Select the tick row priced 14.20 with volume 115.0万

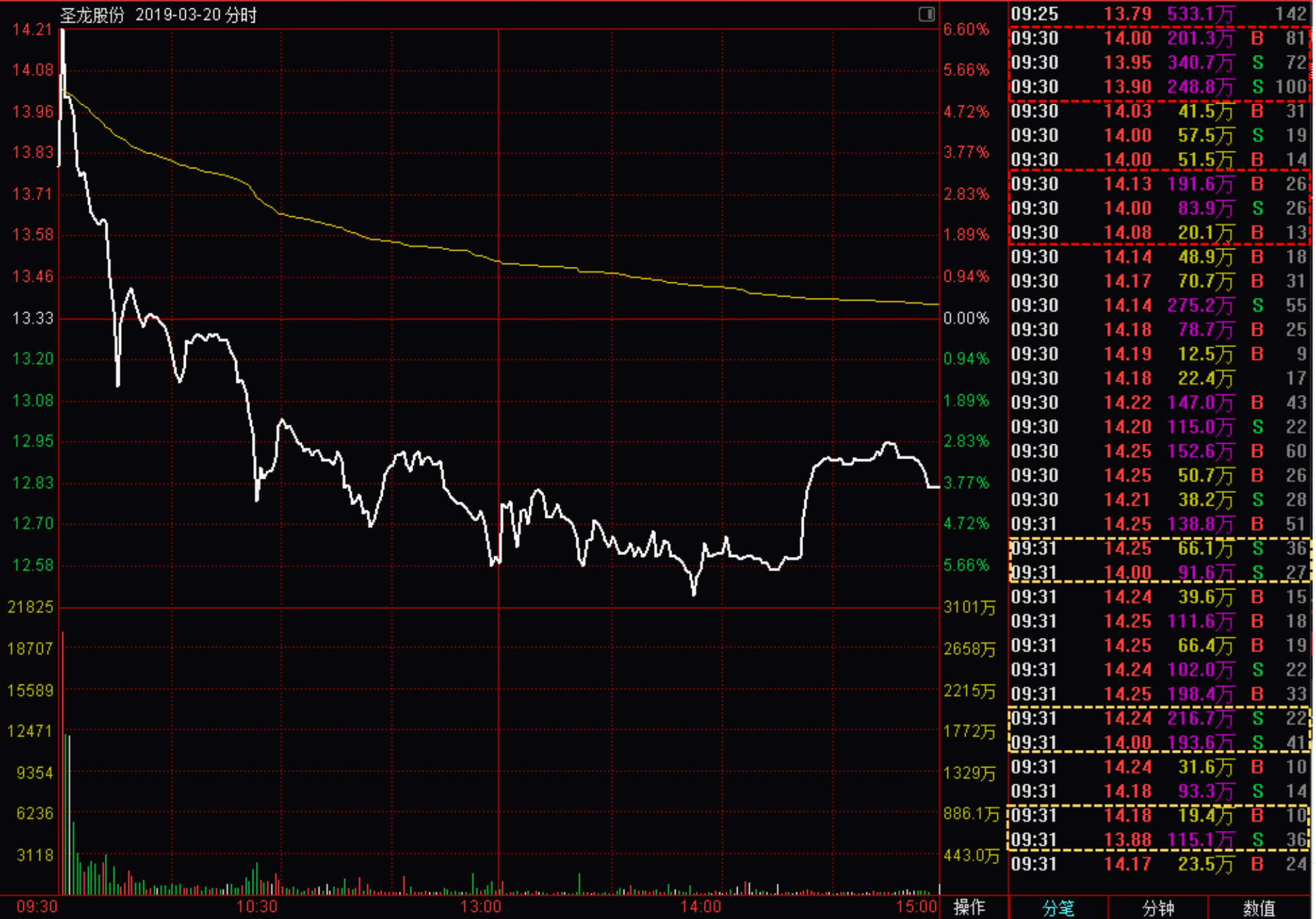pos(1159,427)
